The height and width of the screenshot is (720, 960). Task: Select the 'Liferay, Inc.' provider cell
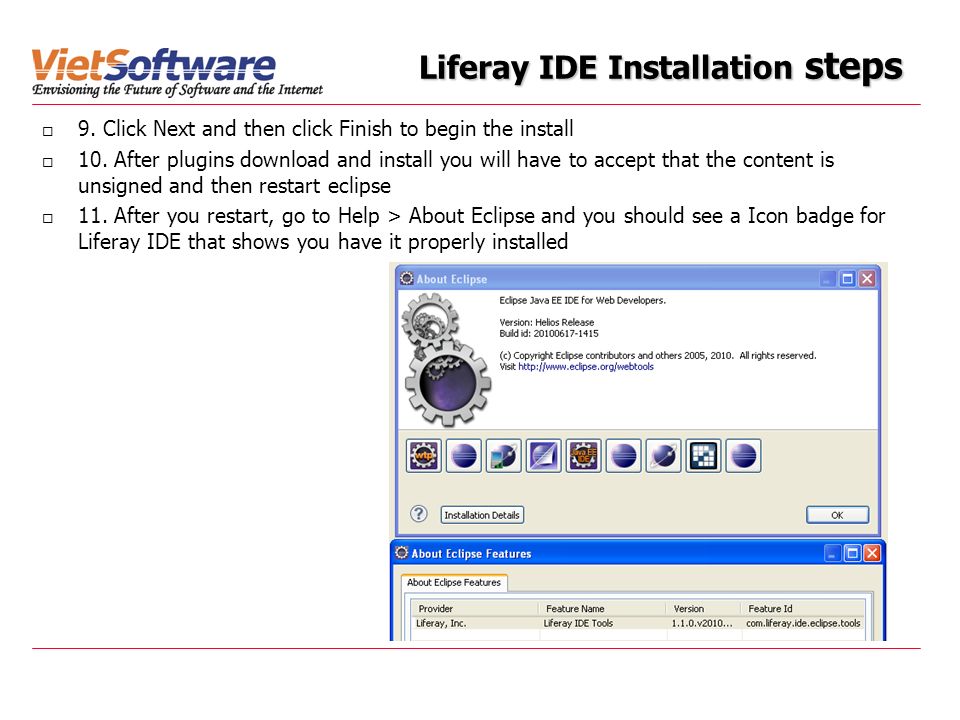pos(441,623)
